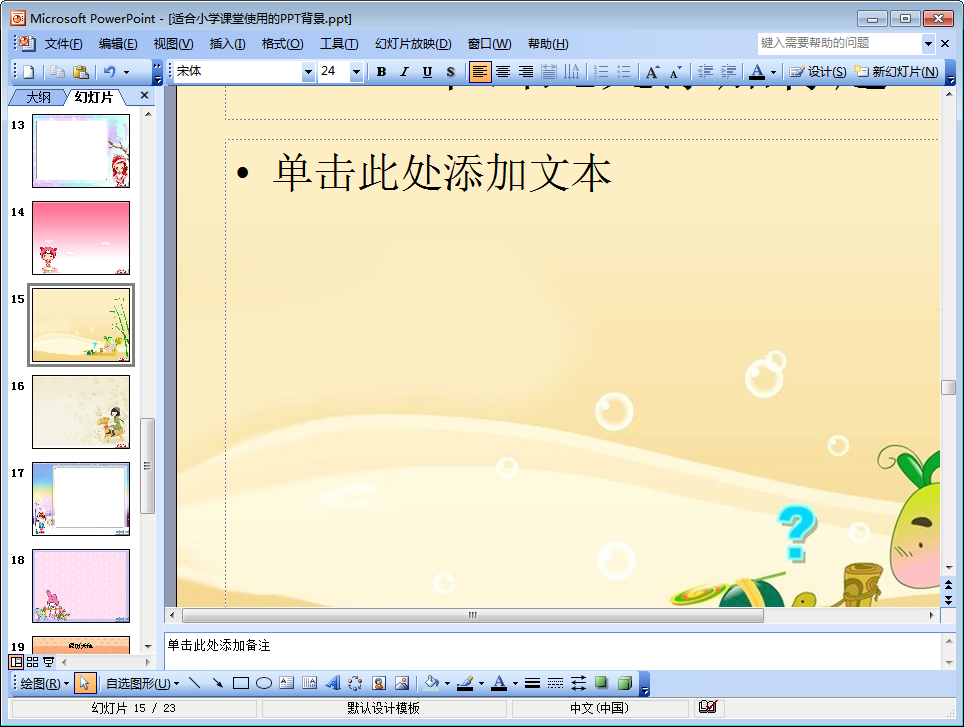Select the Line drawing tool
964x727 pixels.
click(195, 683)
